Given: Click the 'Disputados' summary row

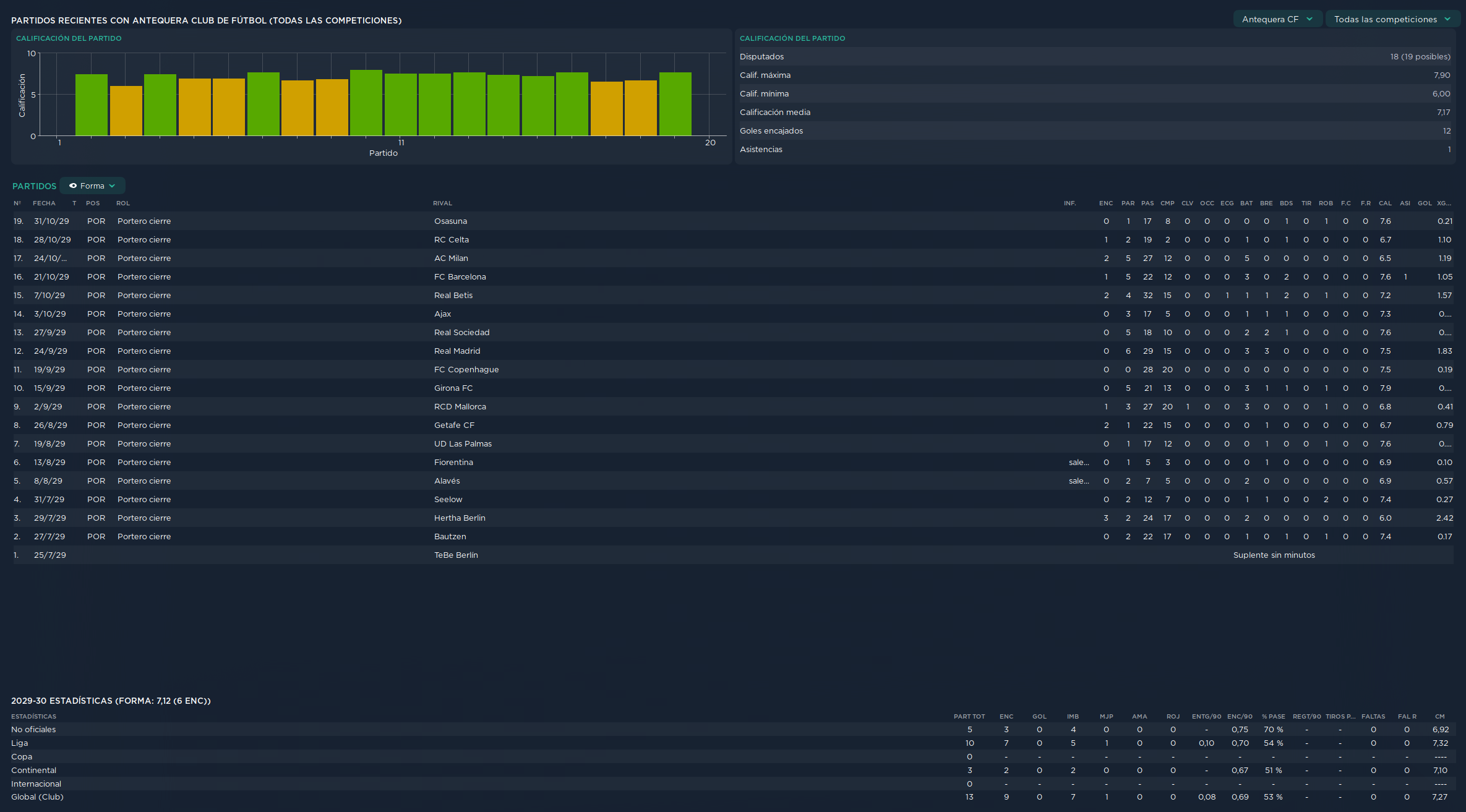Looking at the screenshot, I should point(1095,57).
